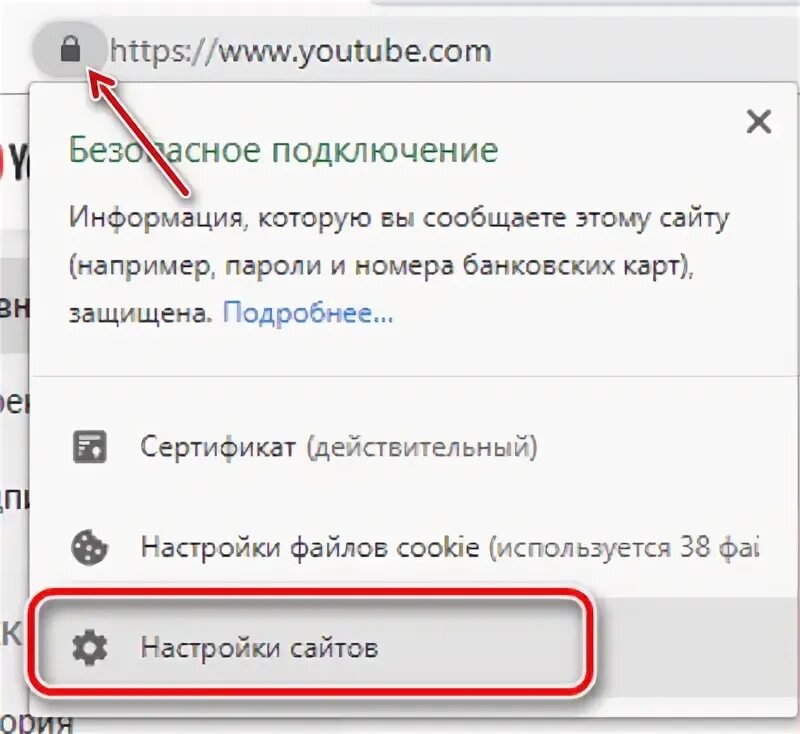Click the certificate icon
This screenshot has width=800, height=734.
pos(90,447)
